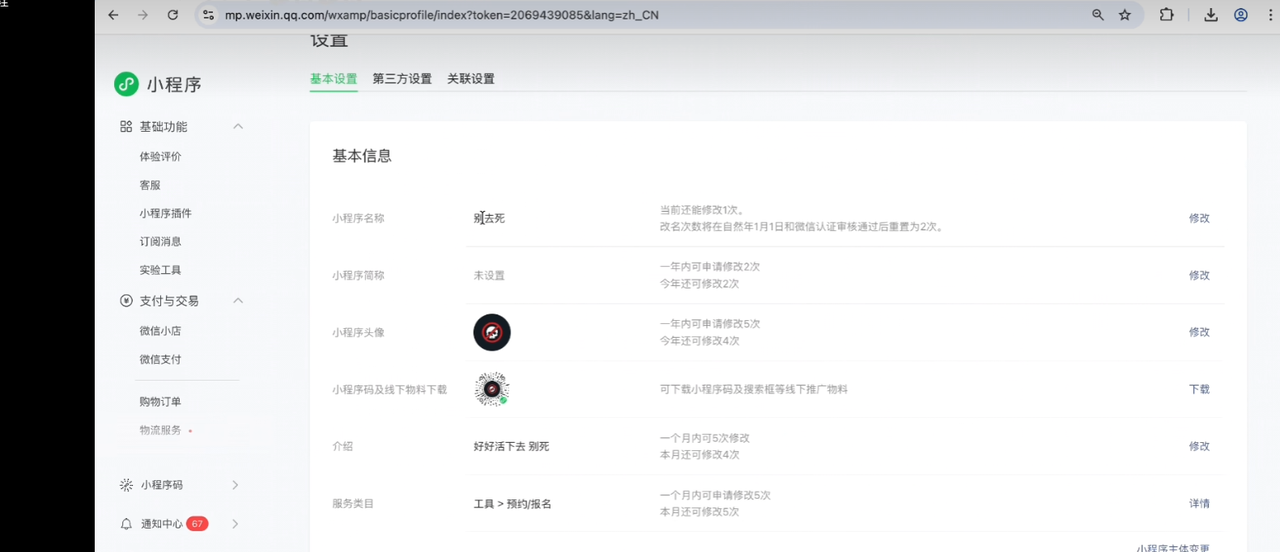Click the category value 工具 > 预约/报名
The image size is (1280, 552).
512,504
